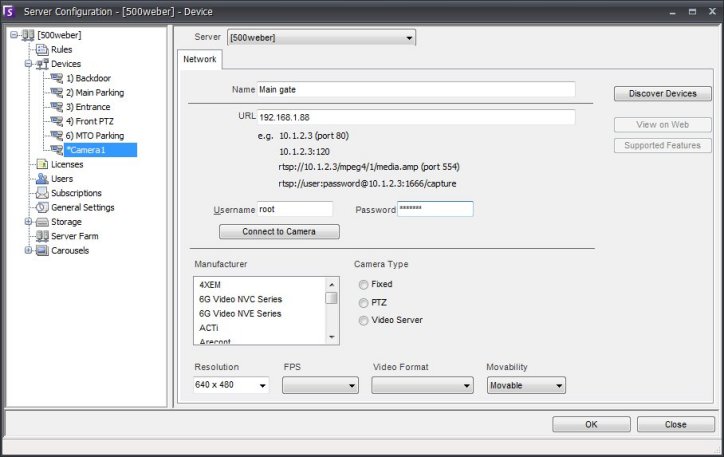Screen dimensions: 724x457
Task: Select PTZ camera type
Action: click(x=363, y=303)
